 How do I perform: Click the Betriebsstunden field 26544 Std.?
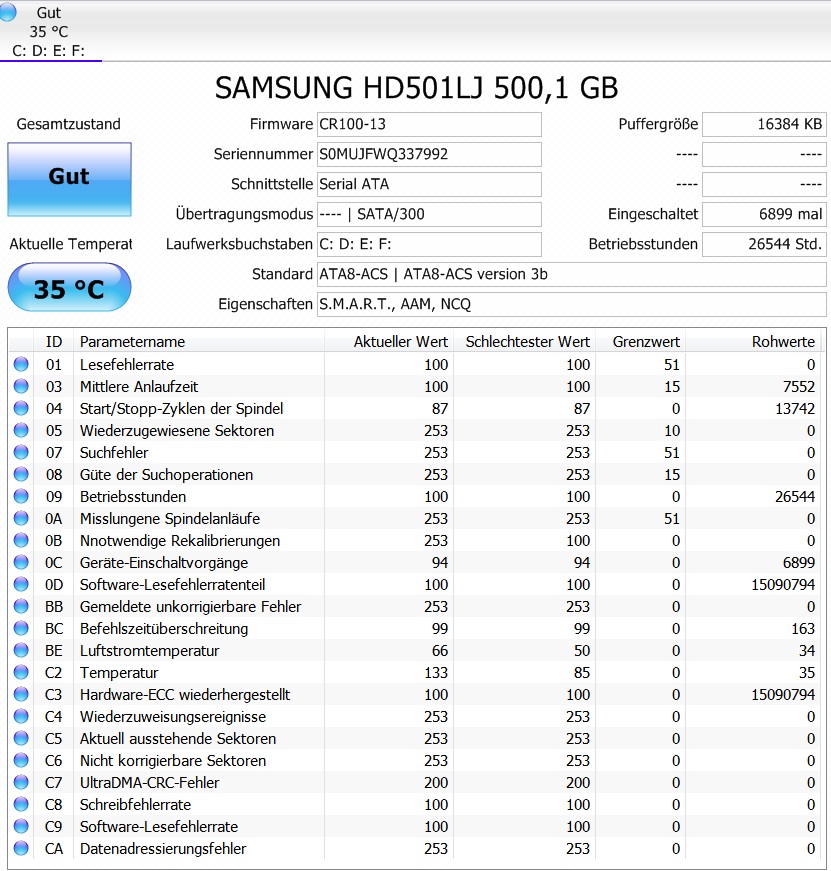(x=764, y=244)
